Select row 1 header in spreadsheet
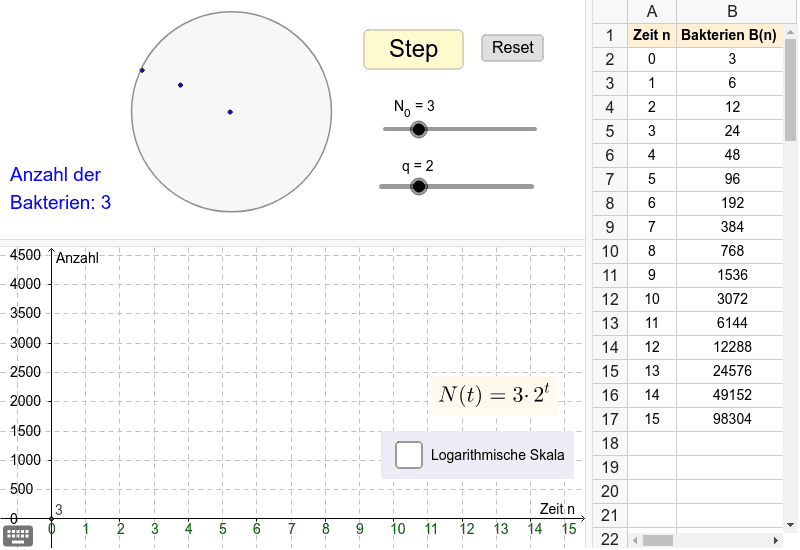This screenshot has height=550, width=800. [x=610, y=35]
